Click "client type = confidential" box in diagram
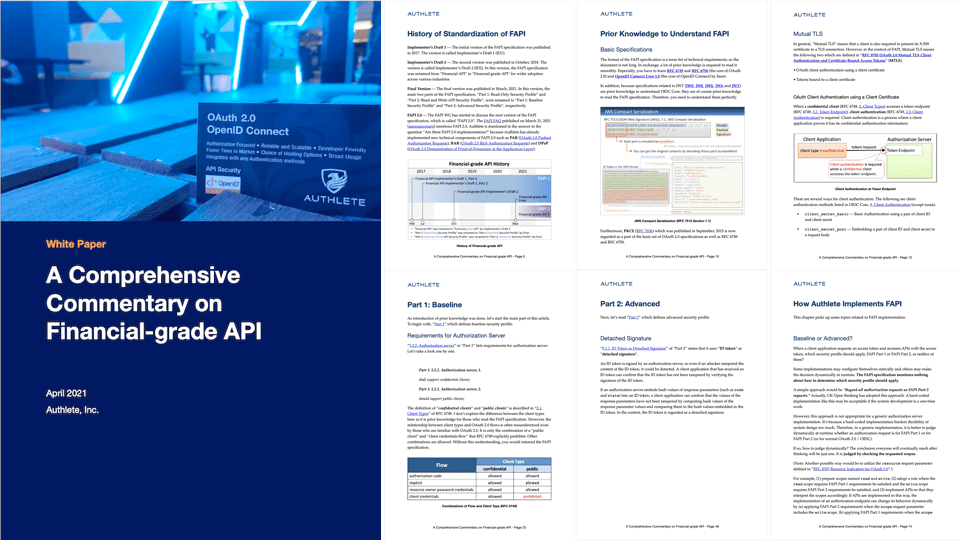 822,151
